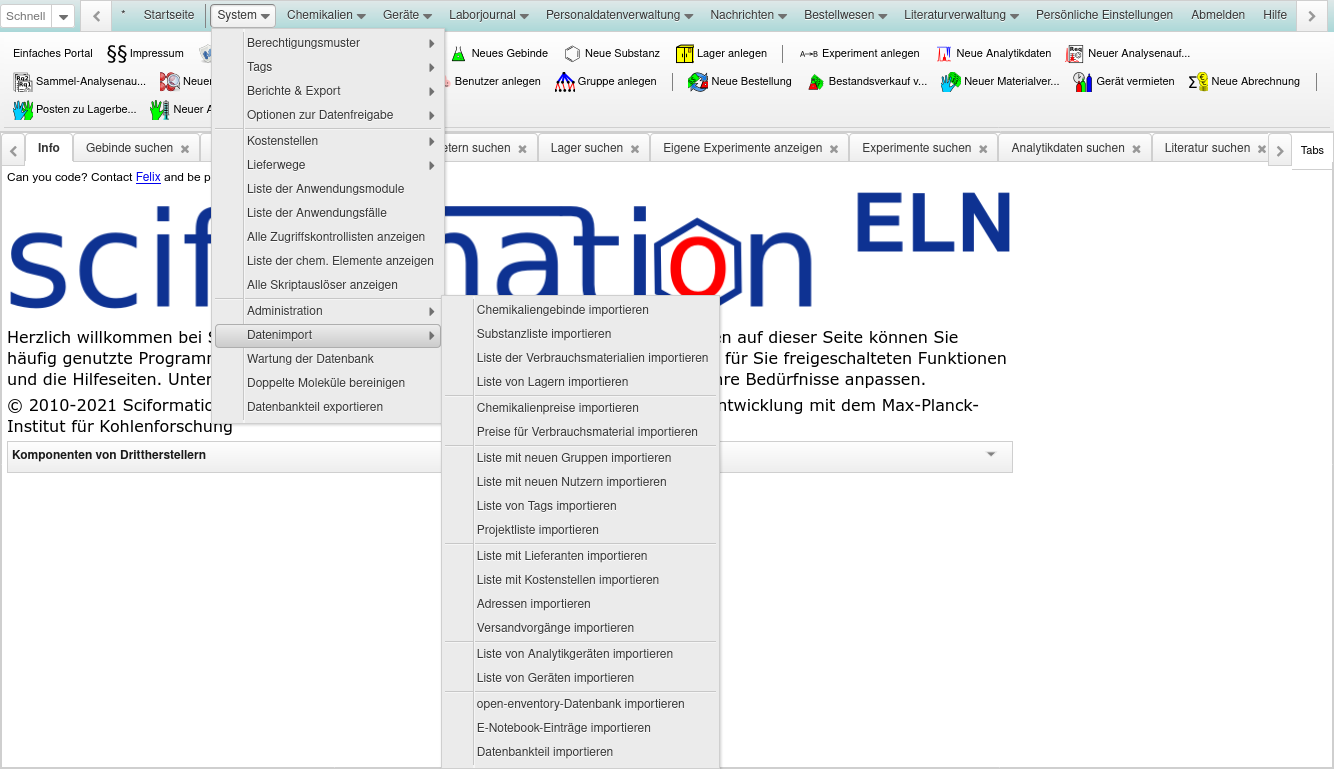Click Persönliche Einstellungen
The height and width of the screenshot is (769, 1334).
[x=1104, y=15]
